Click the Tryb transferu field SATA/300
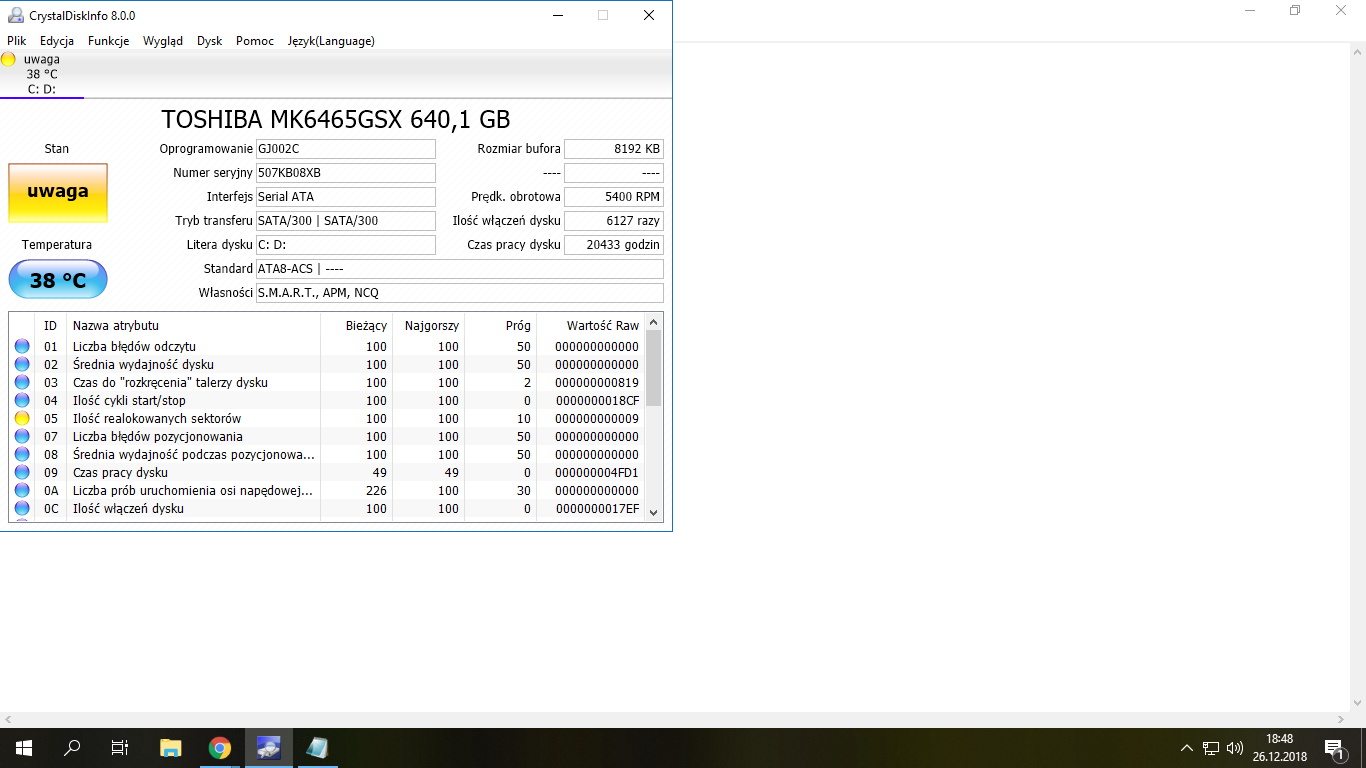The height and width of the screenshot is (768, 1366). click(x=346, y=221)
